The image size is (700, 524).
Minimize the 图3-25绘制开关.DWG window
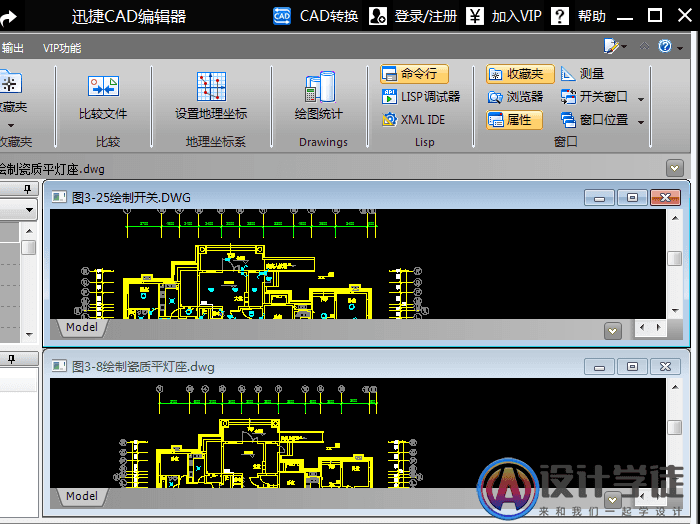(x=599, y=197)
